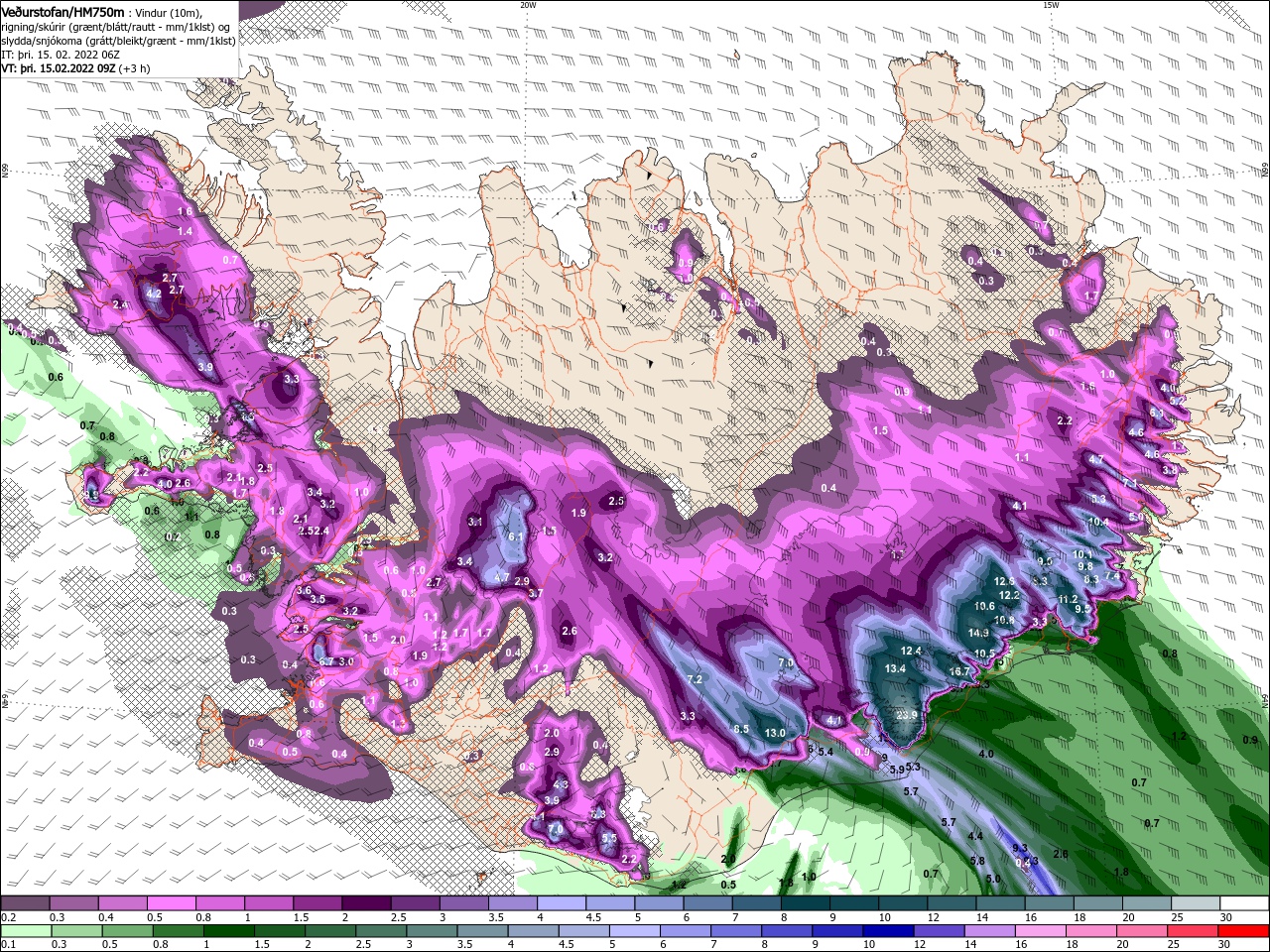Click the '3.1' value in the central west
1270x952 pixels.
pos(475,522)
